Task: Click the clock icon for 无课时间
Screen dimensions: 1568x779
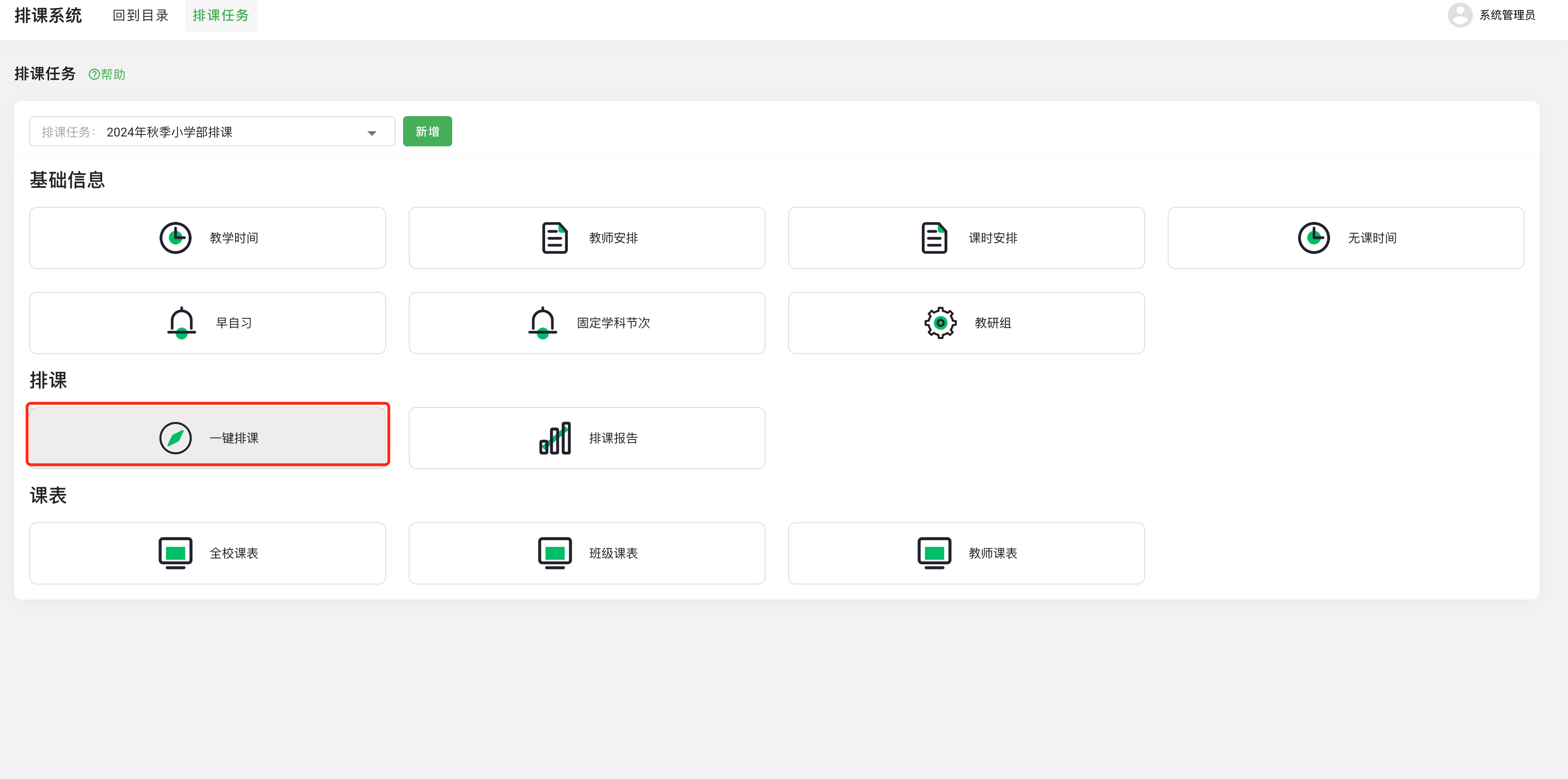Action: pos(1314,237)
